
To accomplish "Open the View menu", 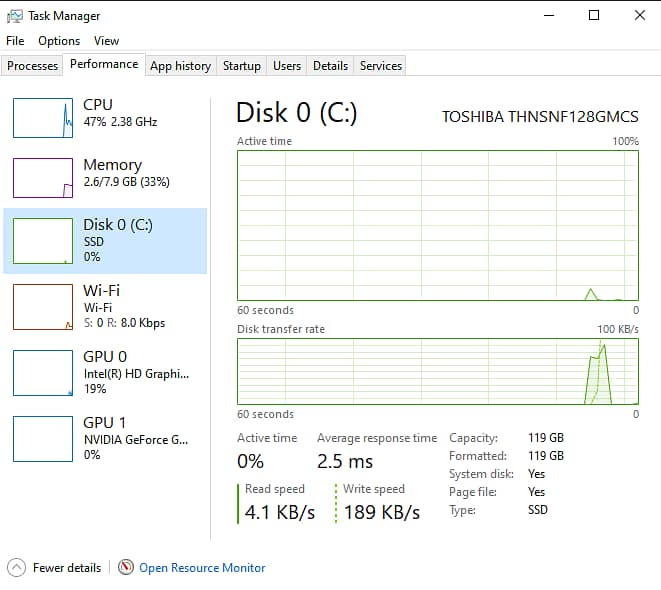I will click(x=106, y=41).
